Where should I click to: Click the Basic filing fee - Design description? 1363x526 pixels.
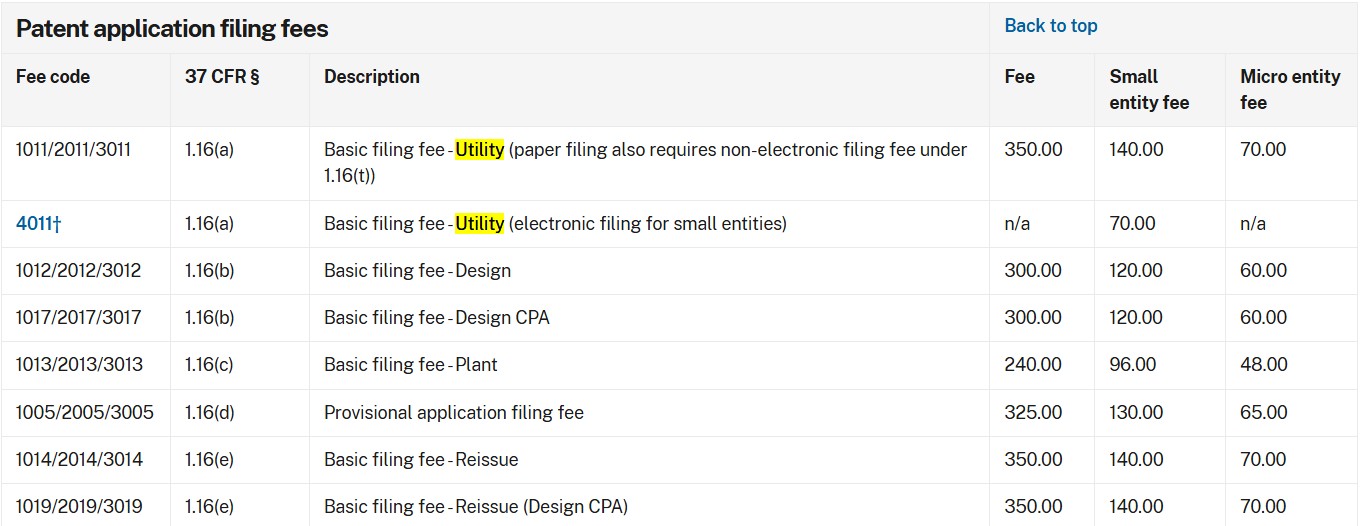click(x=417, y=271)
